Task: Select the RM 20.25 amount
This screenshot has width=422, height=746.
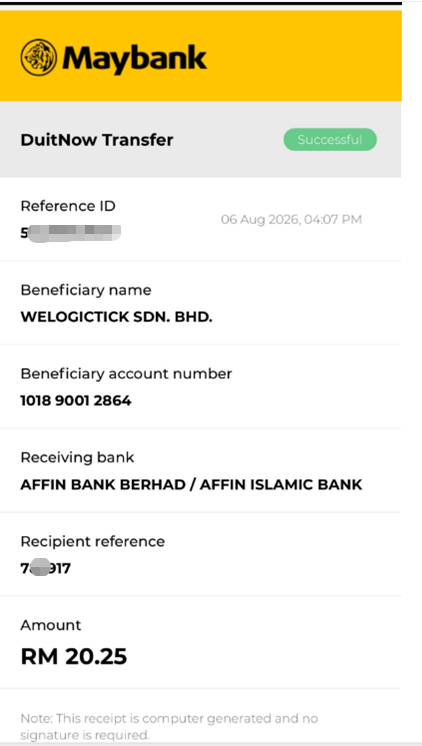Action: click(x=74, y=657)
